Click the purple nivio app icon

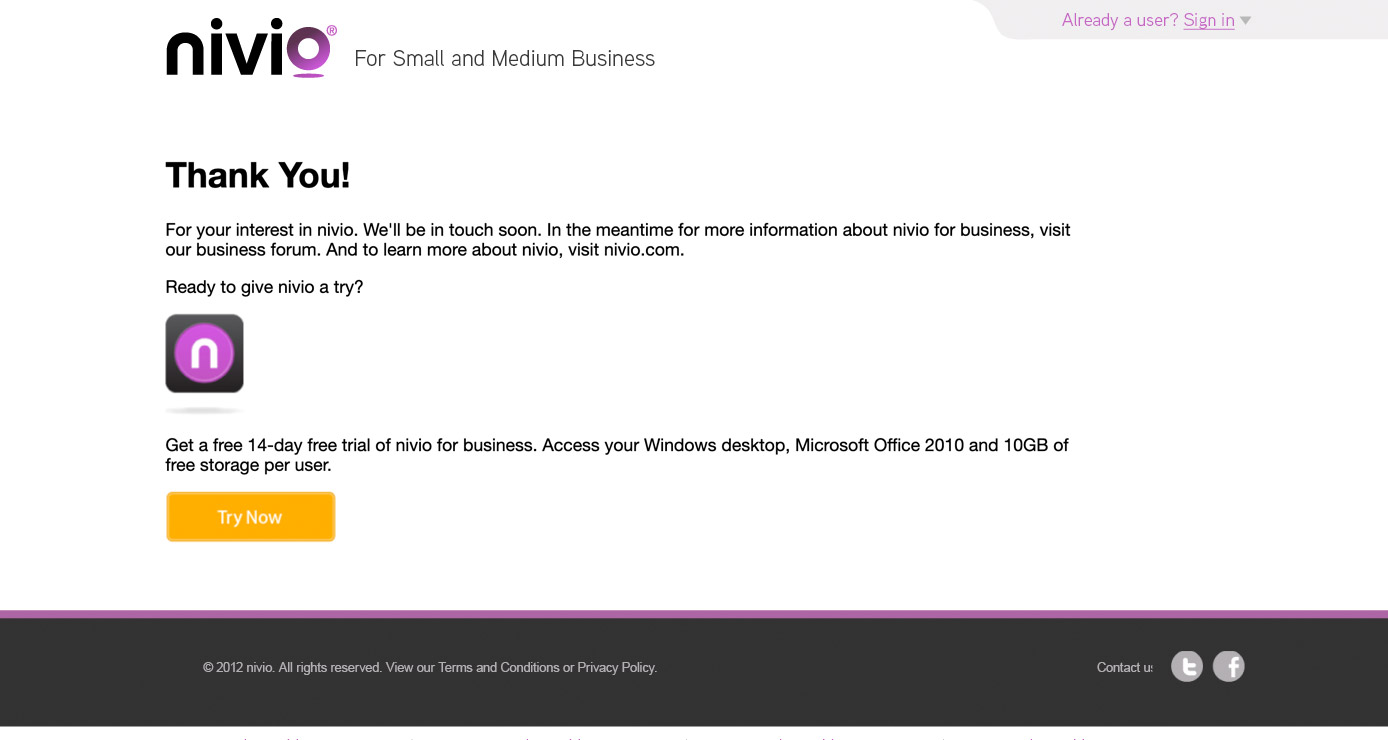(x=204, y=353)
